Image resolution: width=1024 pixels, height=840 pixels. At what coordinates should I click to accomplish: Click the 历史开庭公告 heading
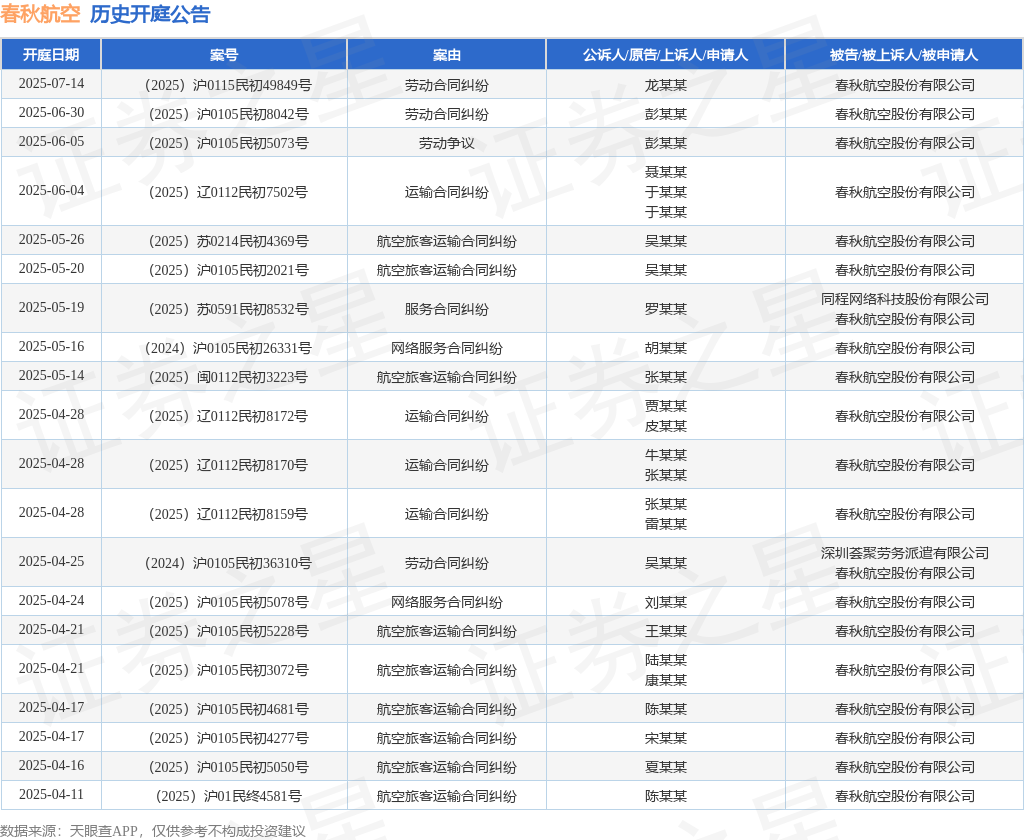[150, 14]
